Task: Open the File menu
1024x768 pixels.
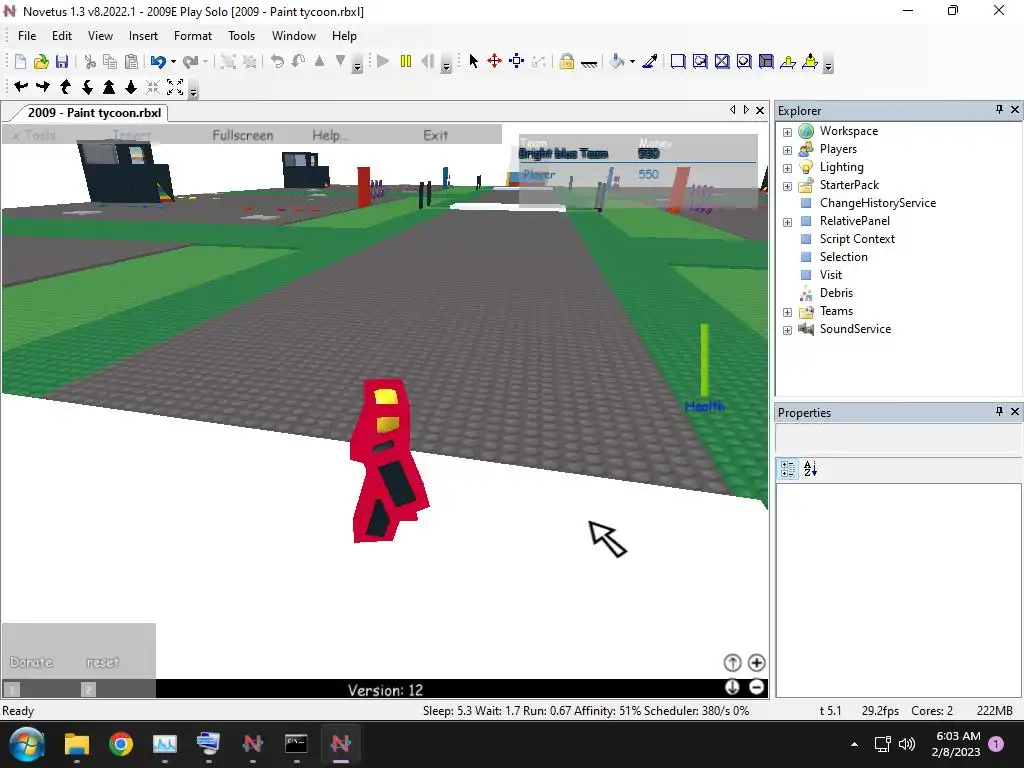Action: [x=27, y=36]
